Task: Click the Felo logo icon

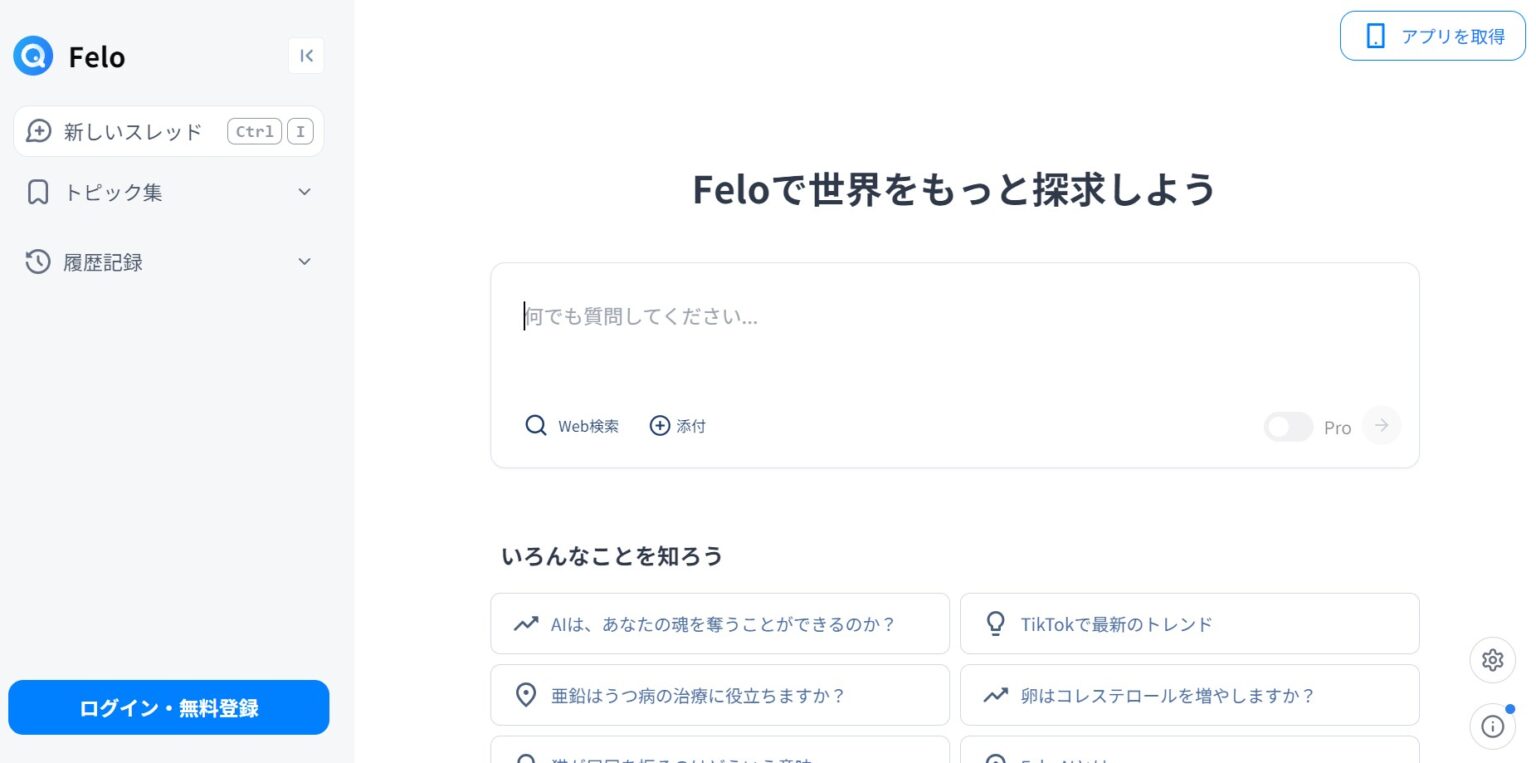Action: (32, 56)
